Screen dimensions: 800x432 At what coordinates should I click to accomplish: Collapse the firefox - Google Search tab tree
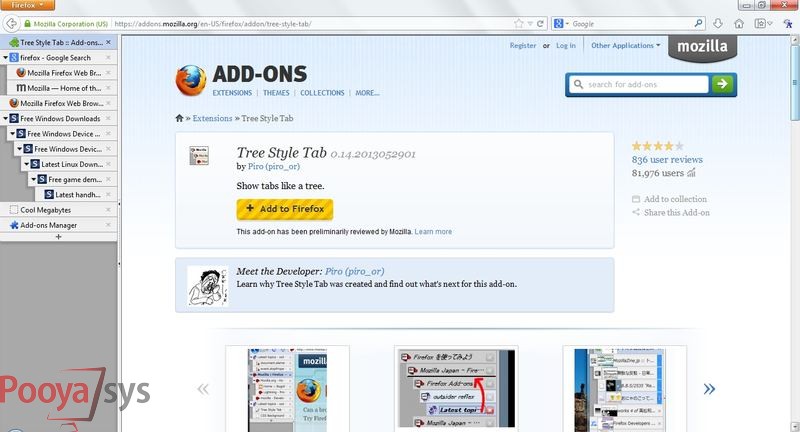(5, 58)
